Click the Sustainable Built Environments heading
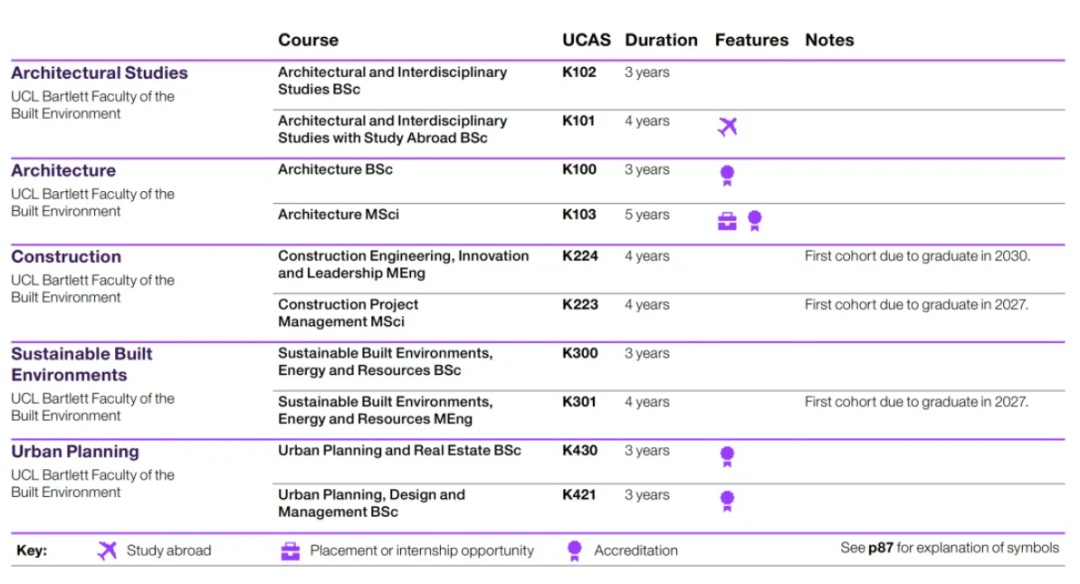1080x584 pixels. pyautogui.click(x=82, y=364)
